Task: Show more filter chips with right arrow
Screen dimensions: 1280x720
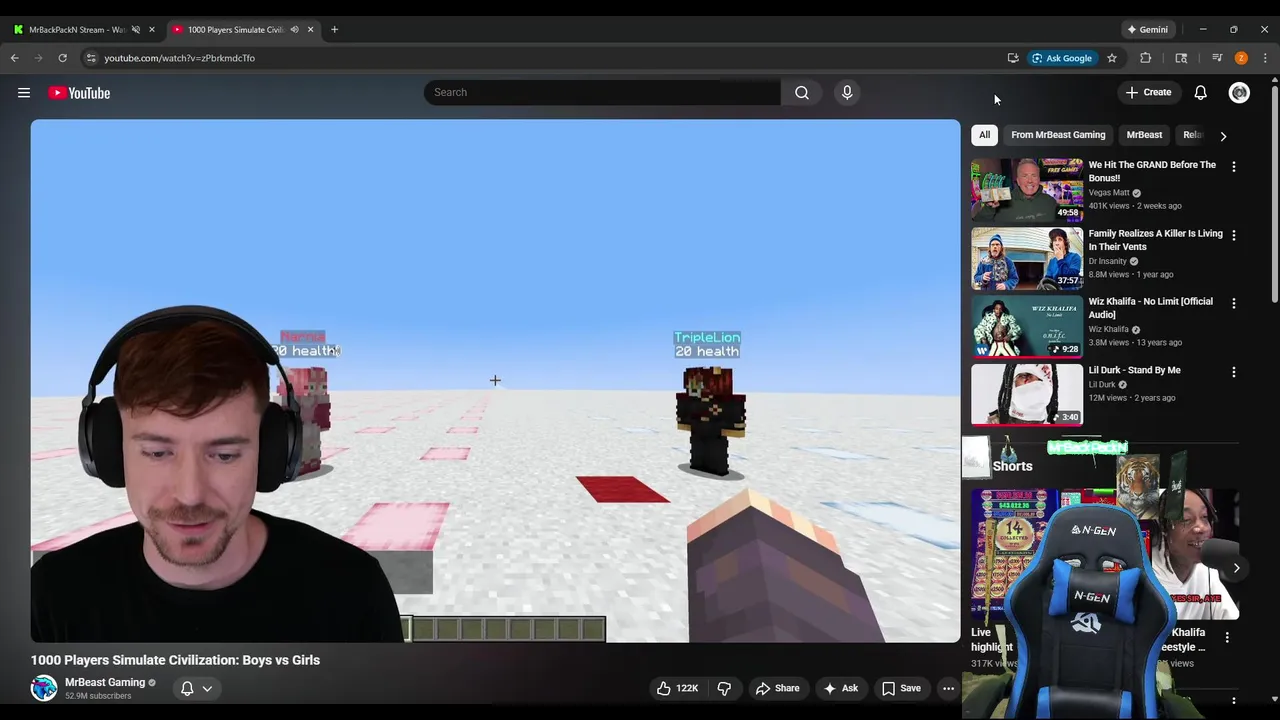Action: (1223, 136)
